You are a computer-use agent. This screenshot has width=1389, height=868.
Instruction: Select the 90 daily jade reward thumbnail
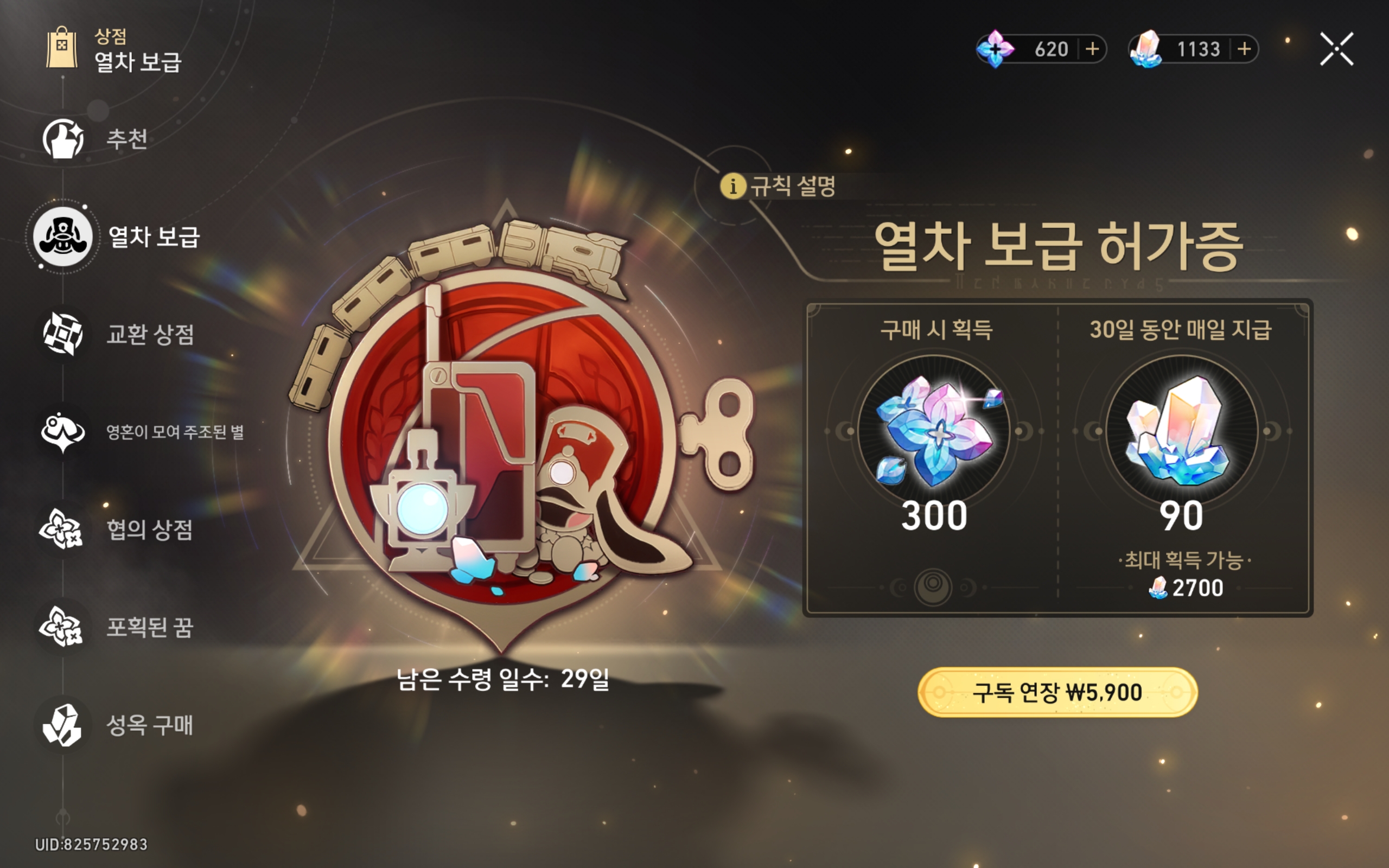click(1181, 431)
